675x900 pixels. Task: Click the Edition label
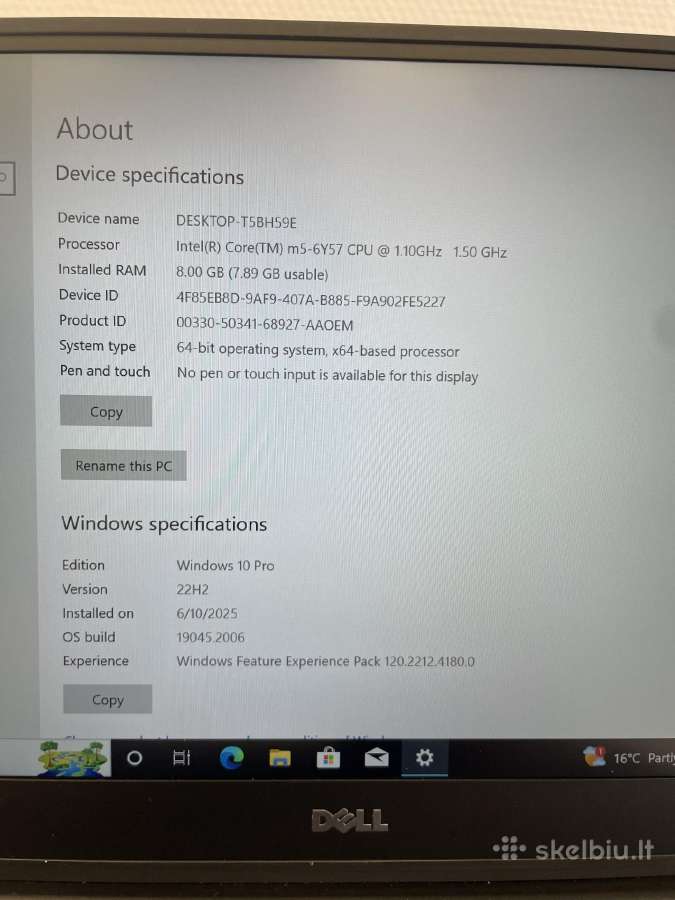click(x=83, y=565)
